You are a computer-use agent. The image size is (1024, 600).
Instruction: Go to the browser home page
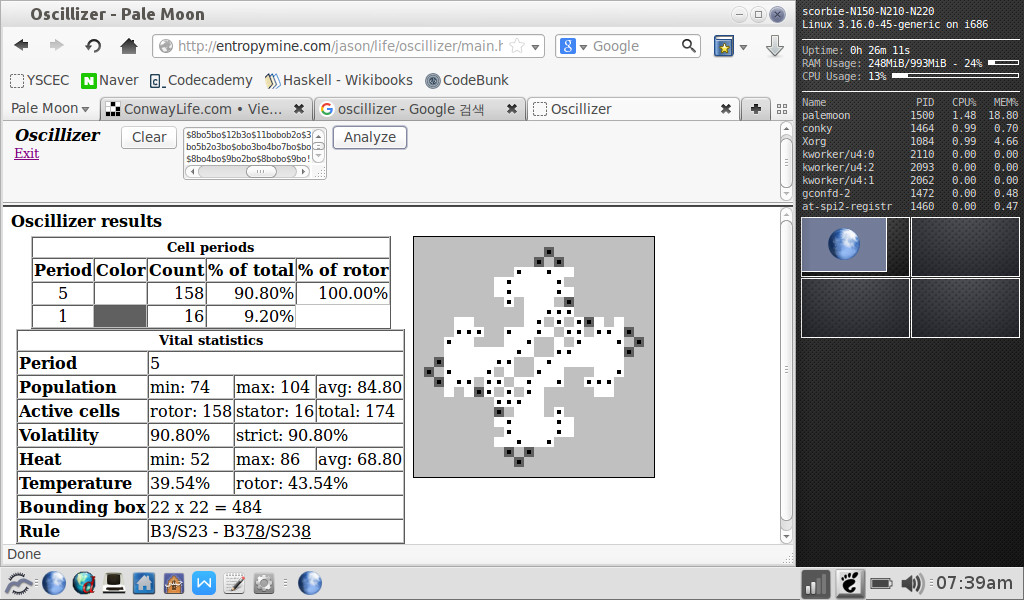click(129, 46)
